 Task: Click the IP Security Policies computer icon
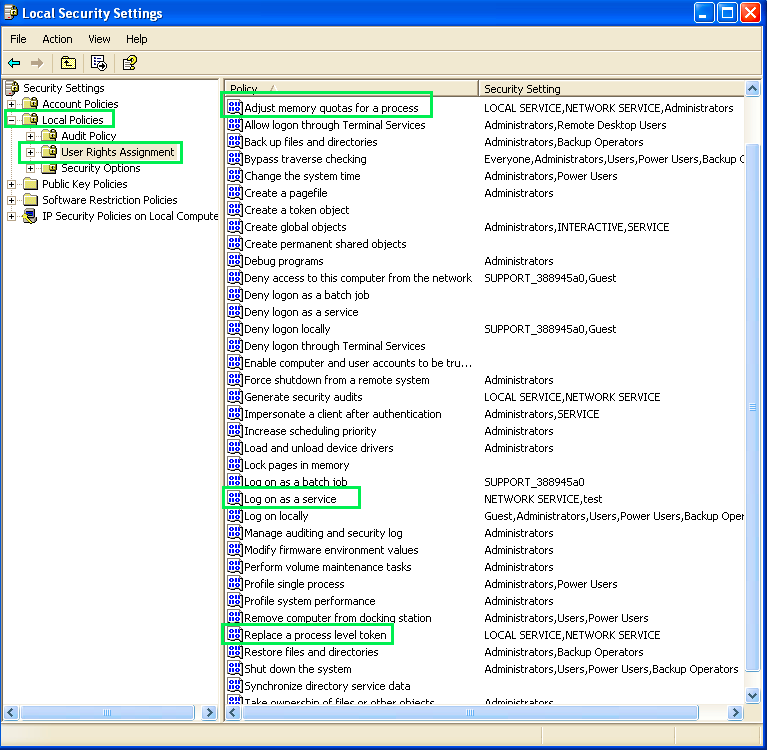pyautogui.click(x=30, y=216)
